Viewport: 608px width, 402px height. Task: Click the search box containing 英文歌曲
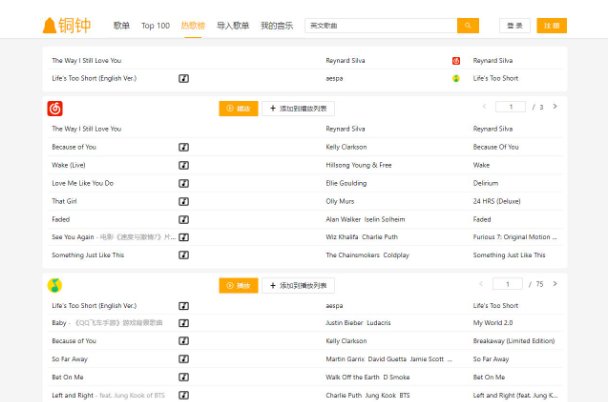[x=380, y=25]
